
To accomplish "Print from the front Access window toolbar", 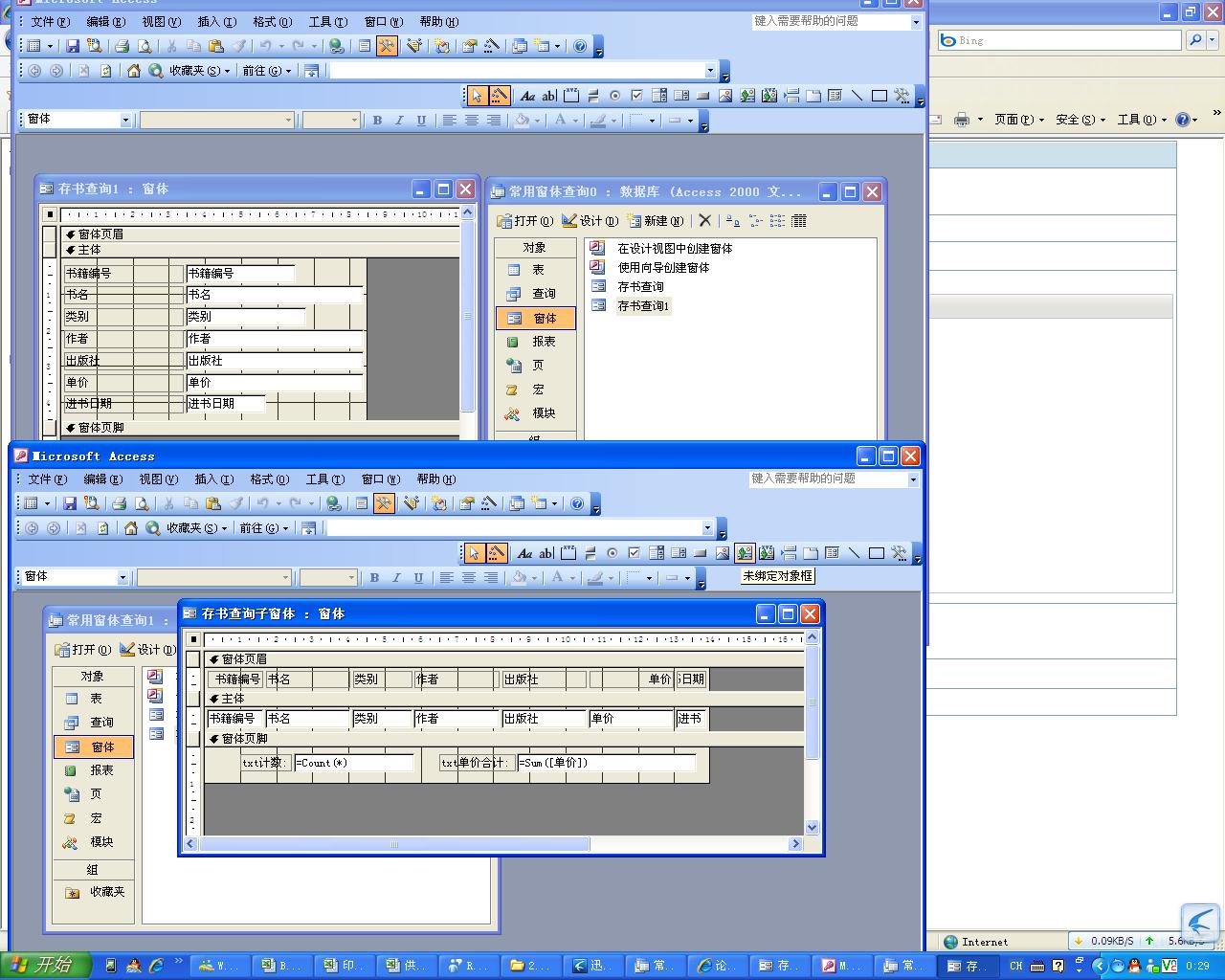I will (119, 503).
